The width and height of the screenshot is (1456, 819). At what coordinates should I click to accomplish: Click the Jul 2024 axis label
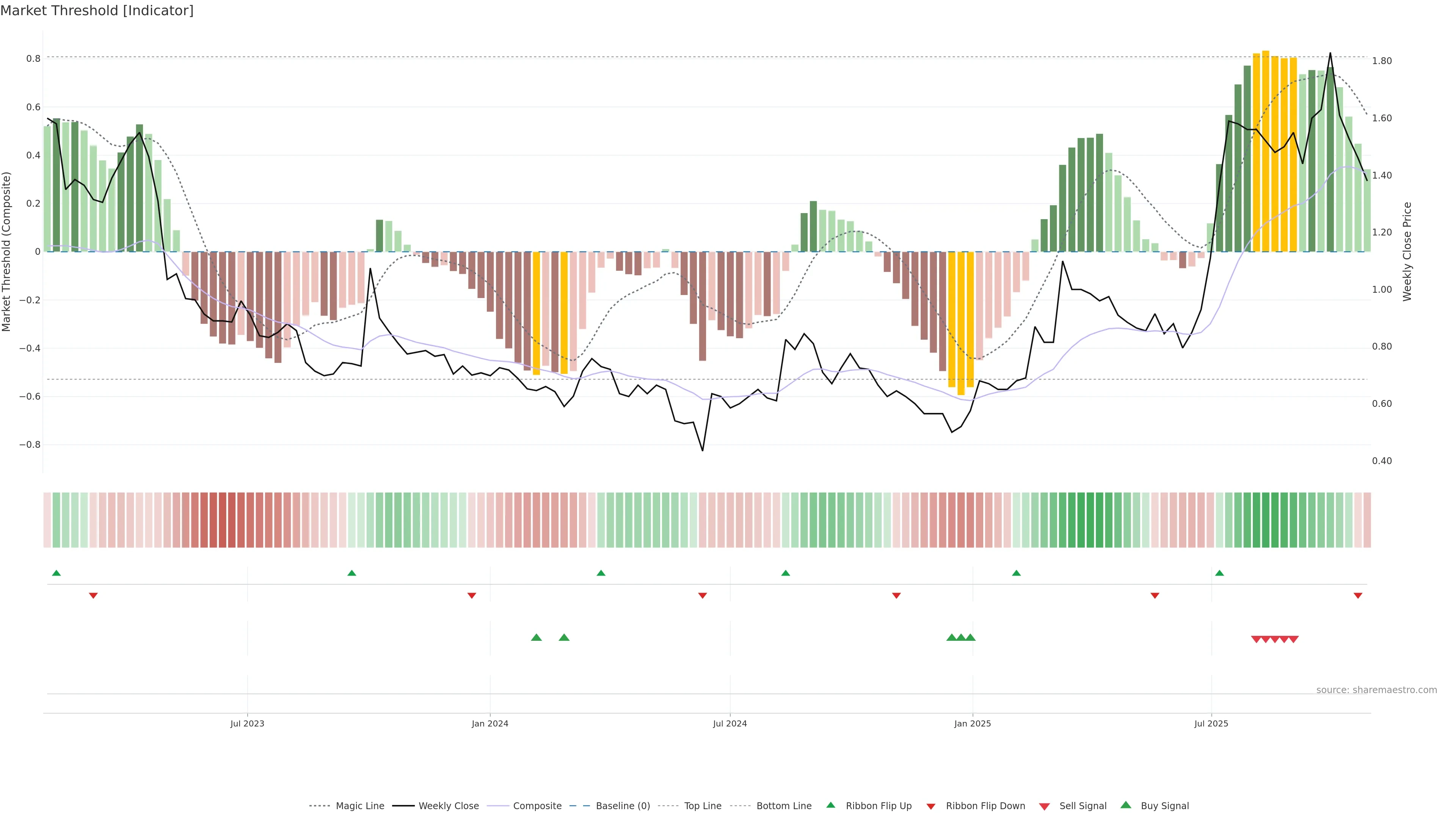730,723
